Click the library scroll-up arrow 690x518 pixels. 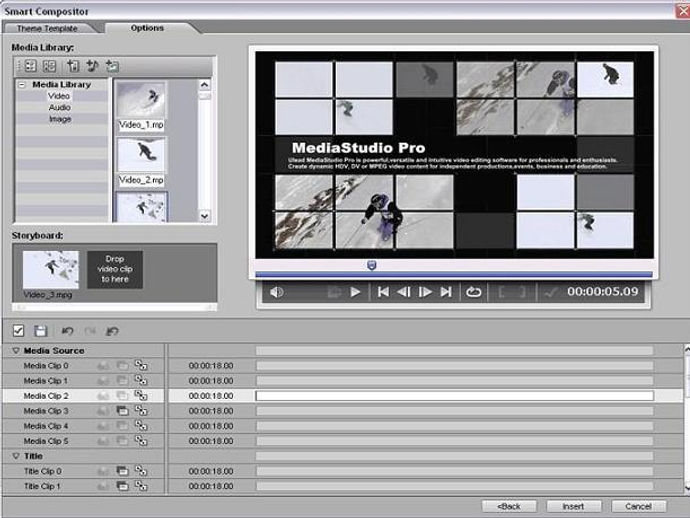tap(205, 84)
